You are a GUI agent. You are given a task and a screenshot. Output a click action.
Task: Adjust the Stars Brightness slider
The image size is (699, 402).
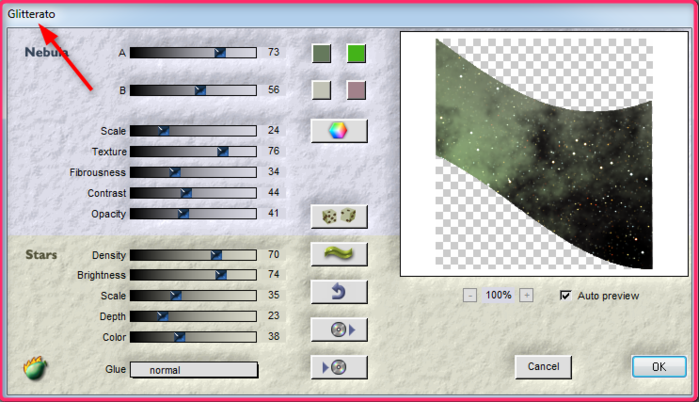(193, 275)
